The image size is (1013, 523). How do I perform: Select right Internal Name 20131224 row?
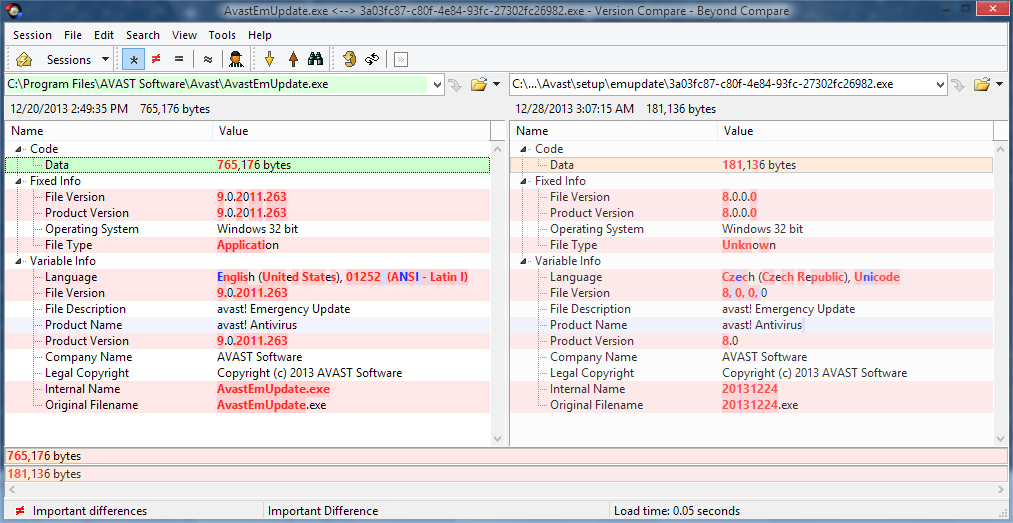tap(752, 389)
